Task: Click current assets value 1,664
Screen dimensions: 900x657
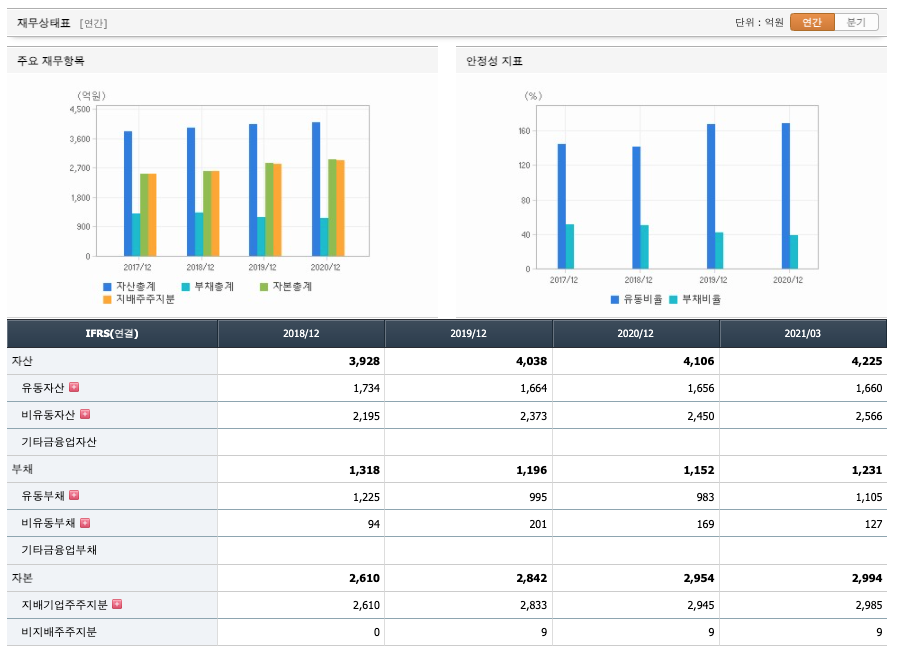Action: [x=533, y=388]
